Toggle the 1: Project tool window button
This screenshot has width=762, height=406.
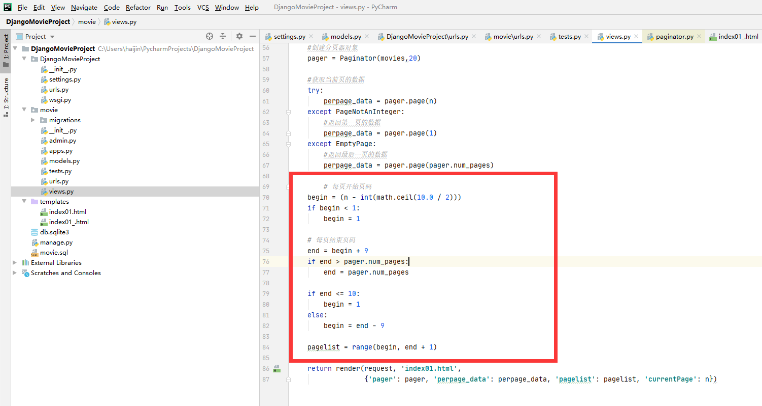[6, 51]
